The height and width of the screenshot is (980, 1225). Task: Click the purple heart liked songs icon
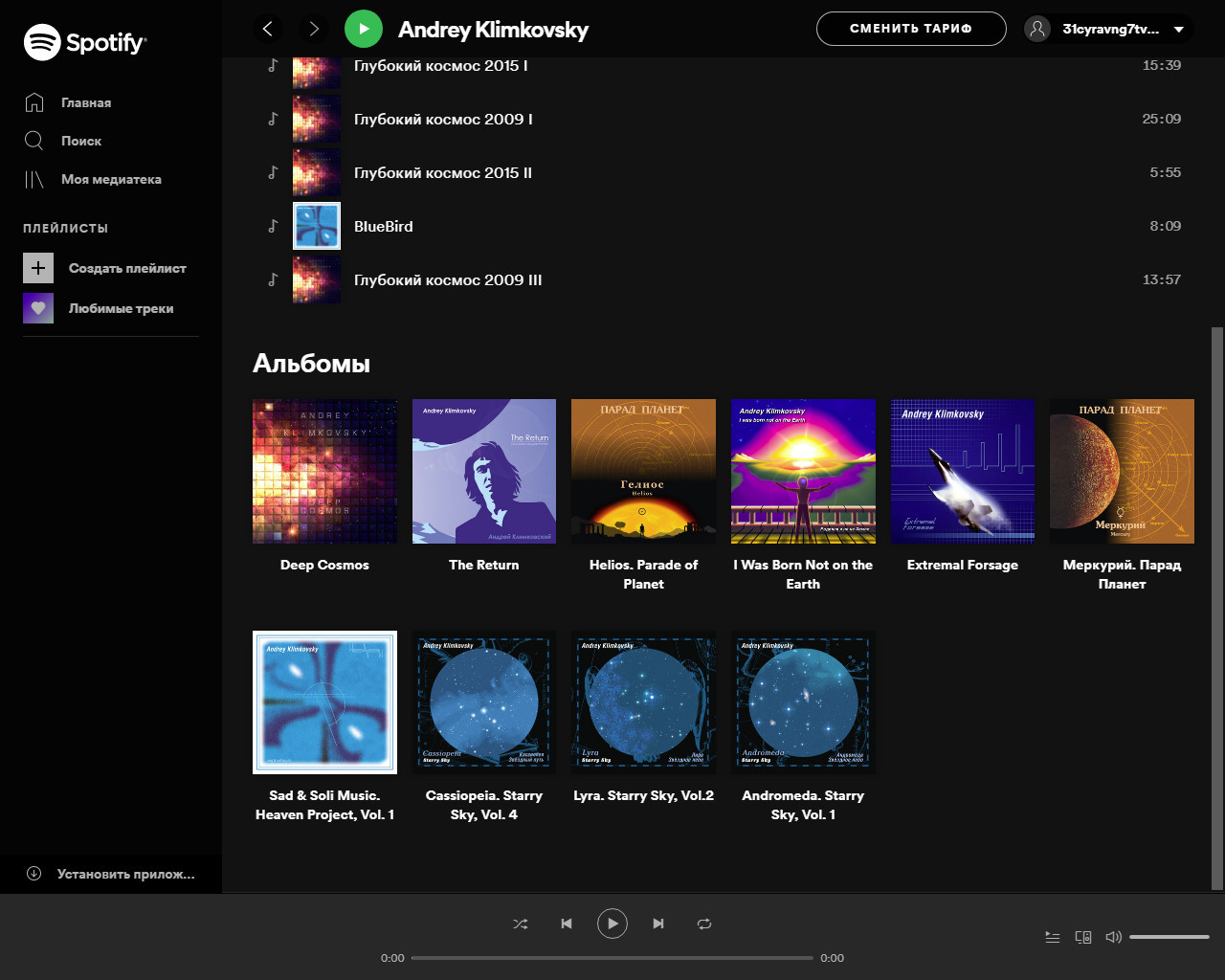(x=38, y=308)
